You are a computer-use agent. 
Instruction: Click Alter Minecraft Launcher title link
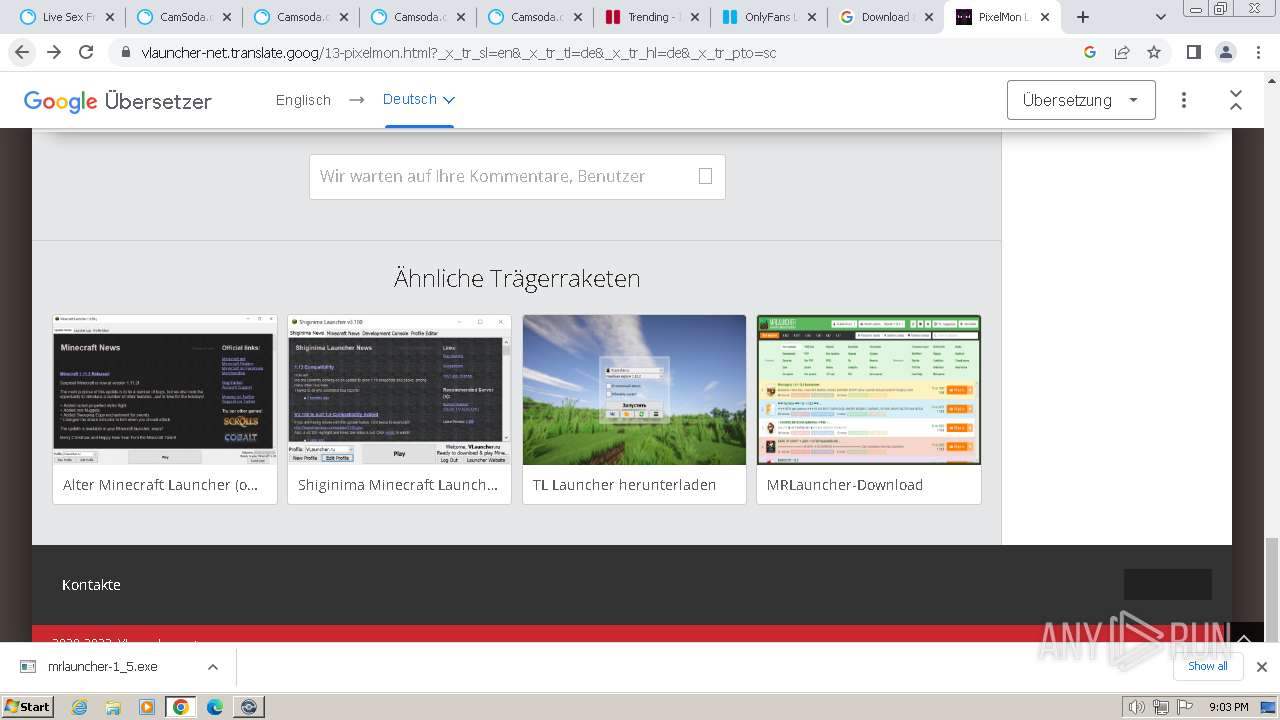tap(160, 485)
